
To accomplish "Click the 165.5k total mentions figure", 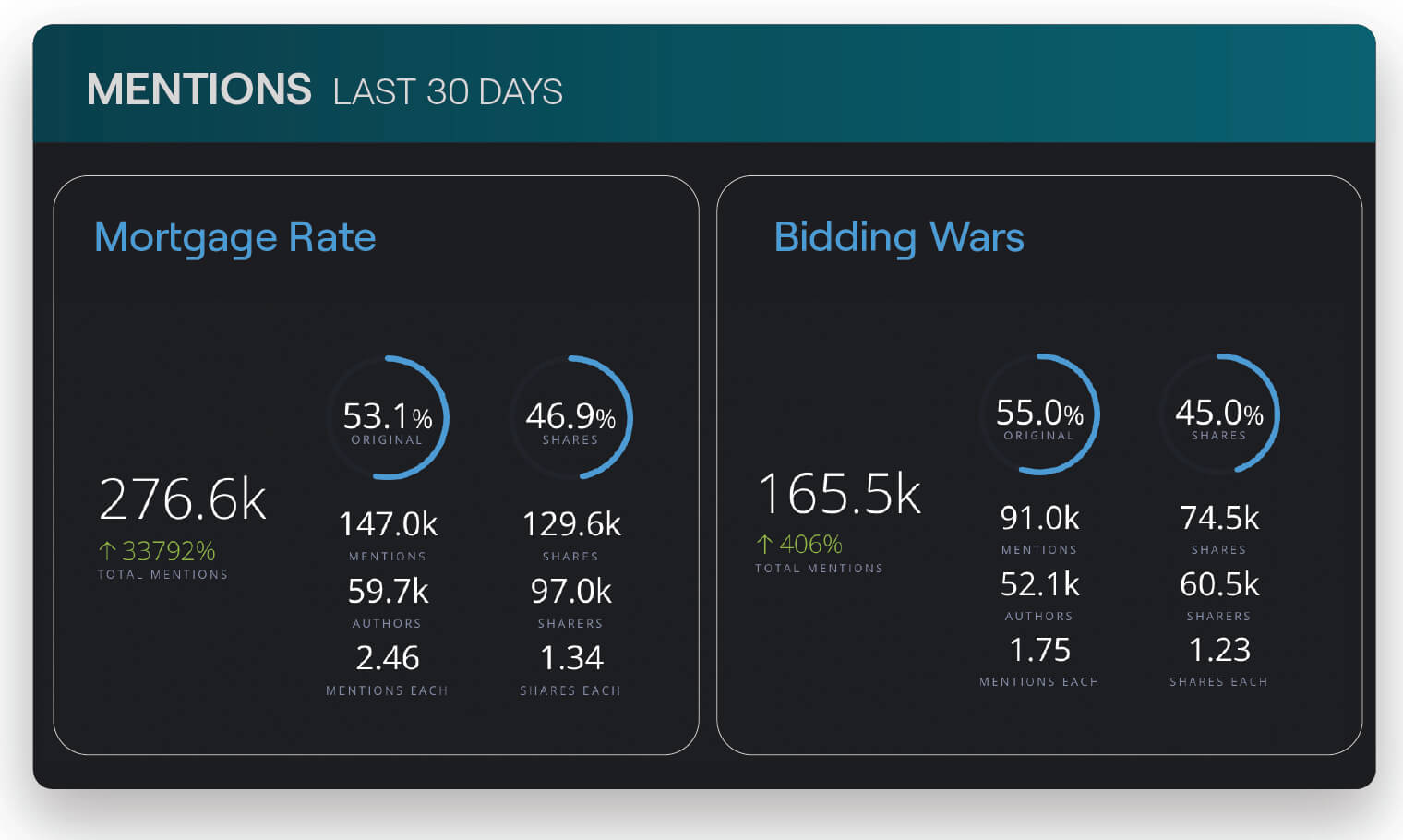I will coord(839,494).
